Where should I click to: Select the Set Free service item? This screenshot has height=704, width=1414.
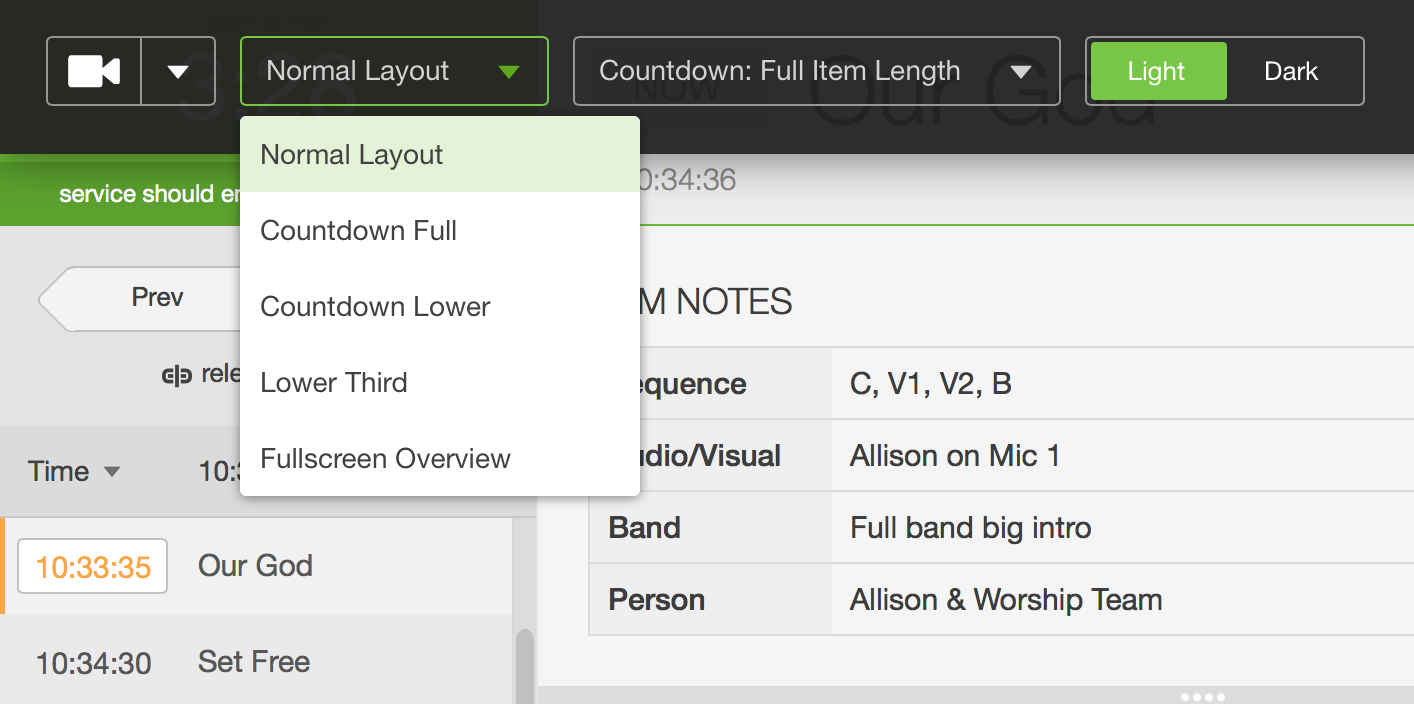253,661
